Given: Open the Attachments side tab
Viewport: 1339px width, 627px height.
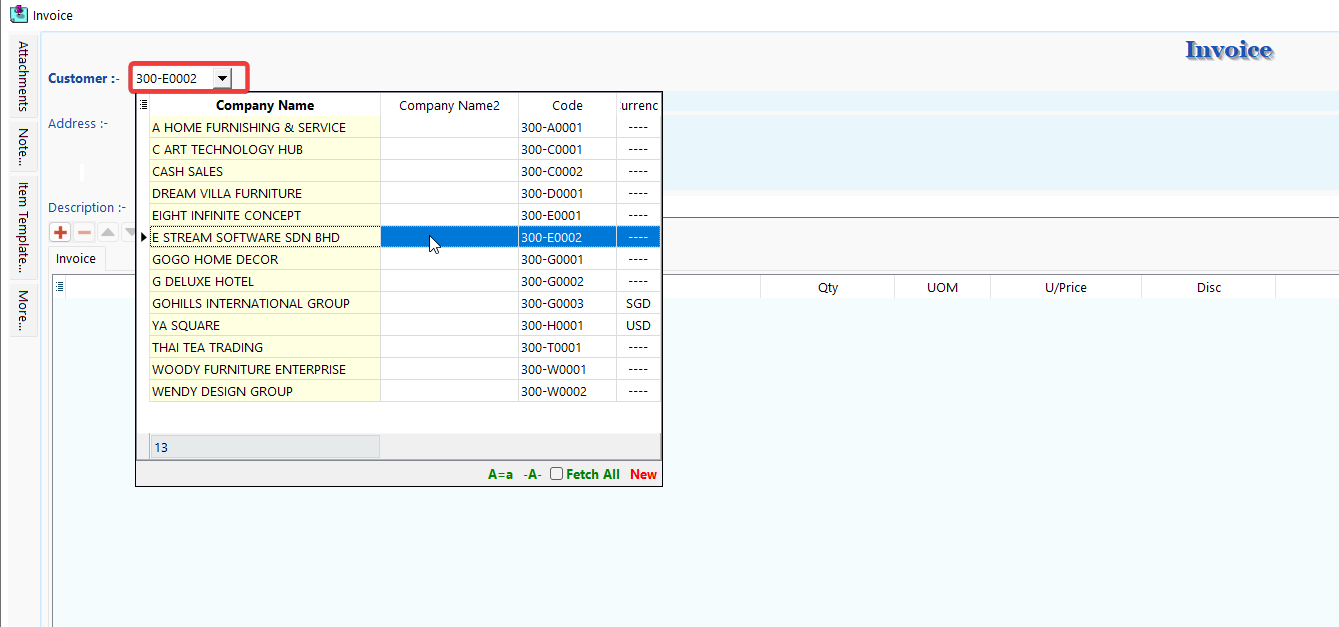Looking at the screenshot, I should (23, 76).
